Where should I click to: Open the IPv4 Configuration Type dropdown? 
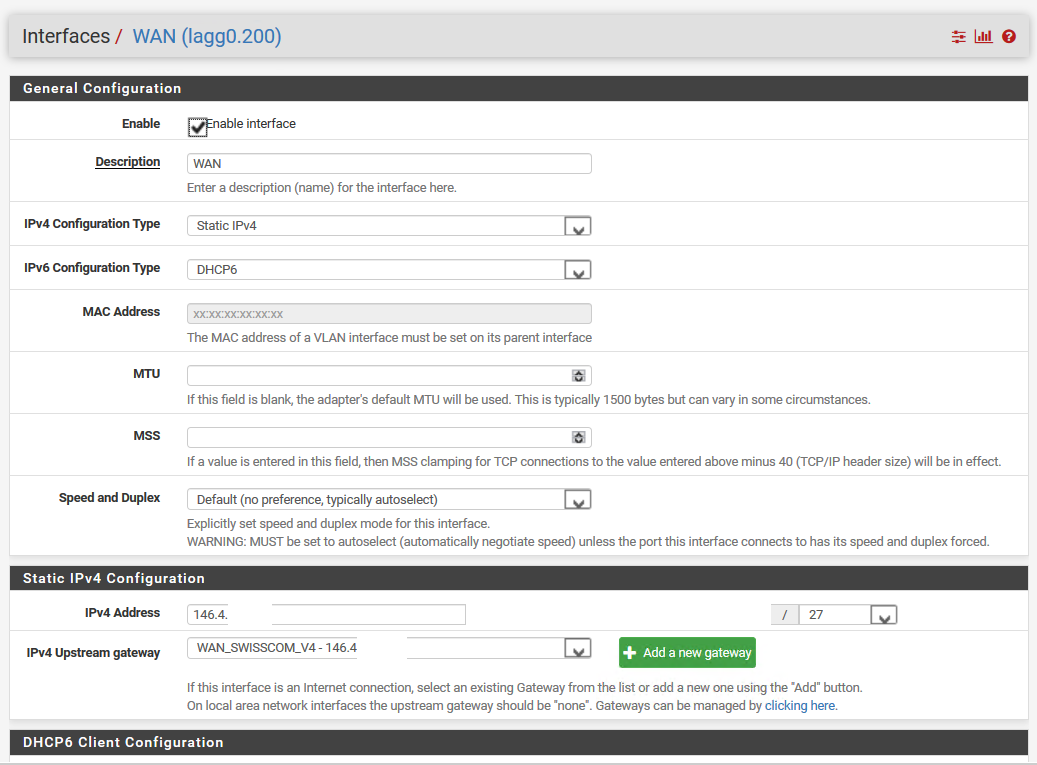[577, 226]
